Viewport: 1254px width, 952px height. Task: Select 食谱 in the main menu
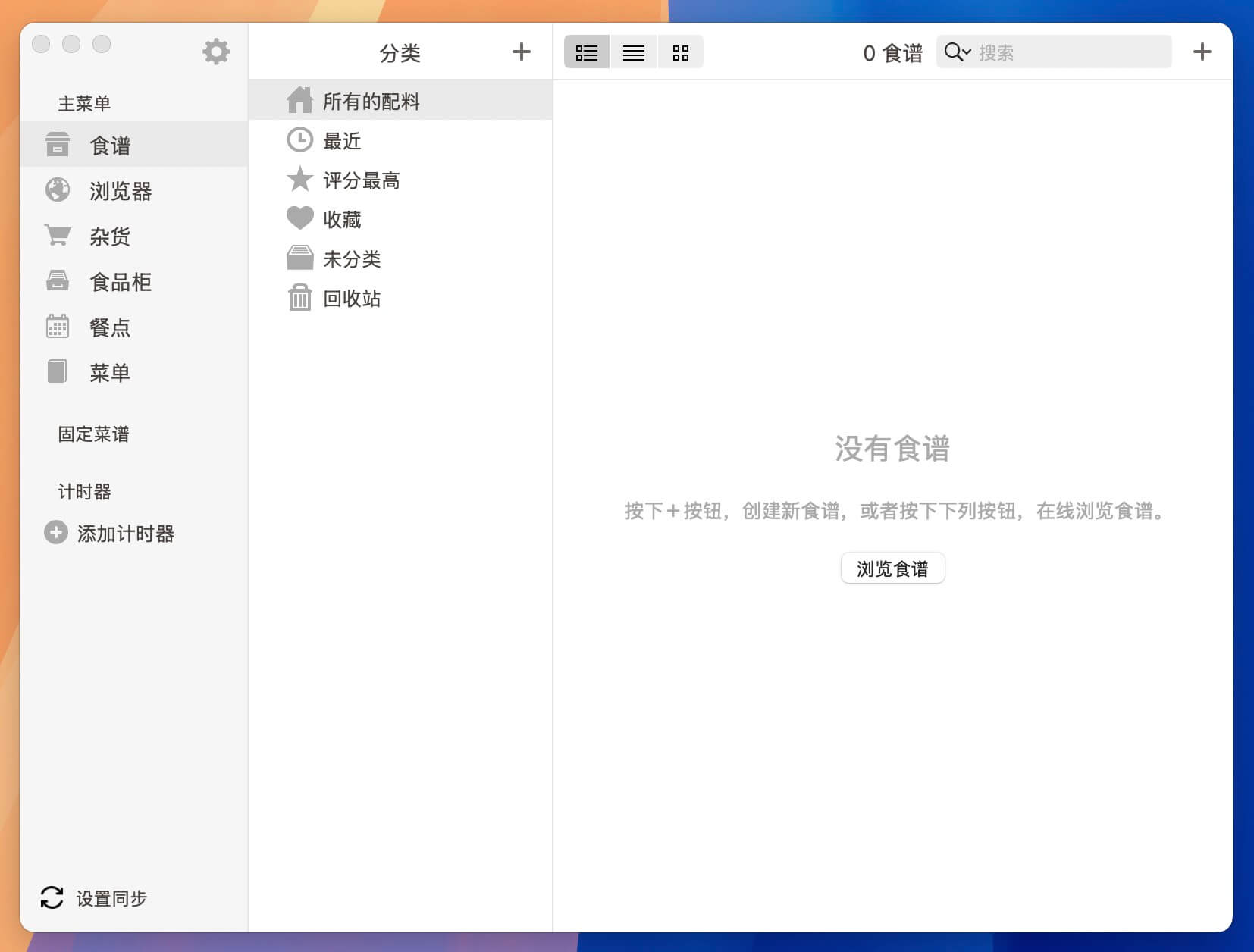click(110, 146)
